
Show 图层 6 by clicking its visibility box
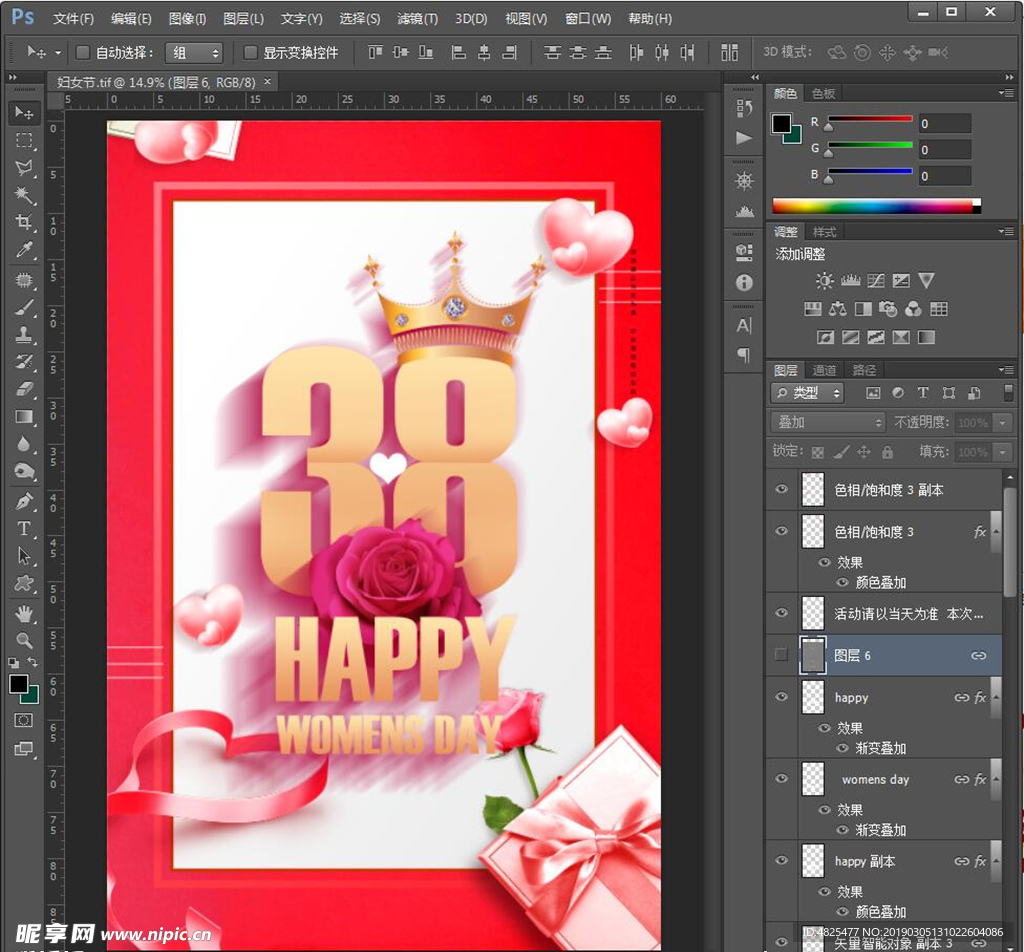(782, 655)
